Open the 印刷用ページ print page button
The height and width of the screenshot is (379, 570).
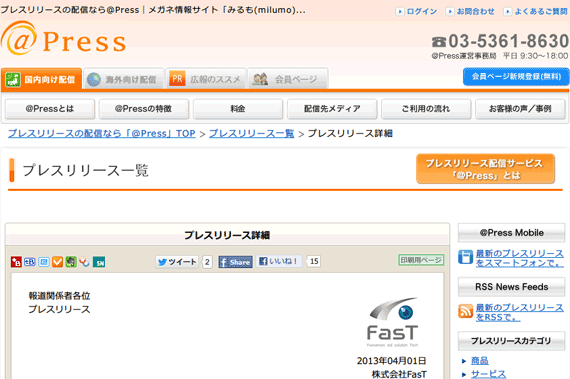point(421,260)
